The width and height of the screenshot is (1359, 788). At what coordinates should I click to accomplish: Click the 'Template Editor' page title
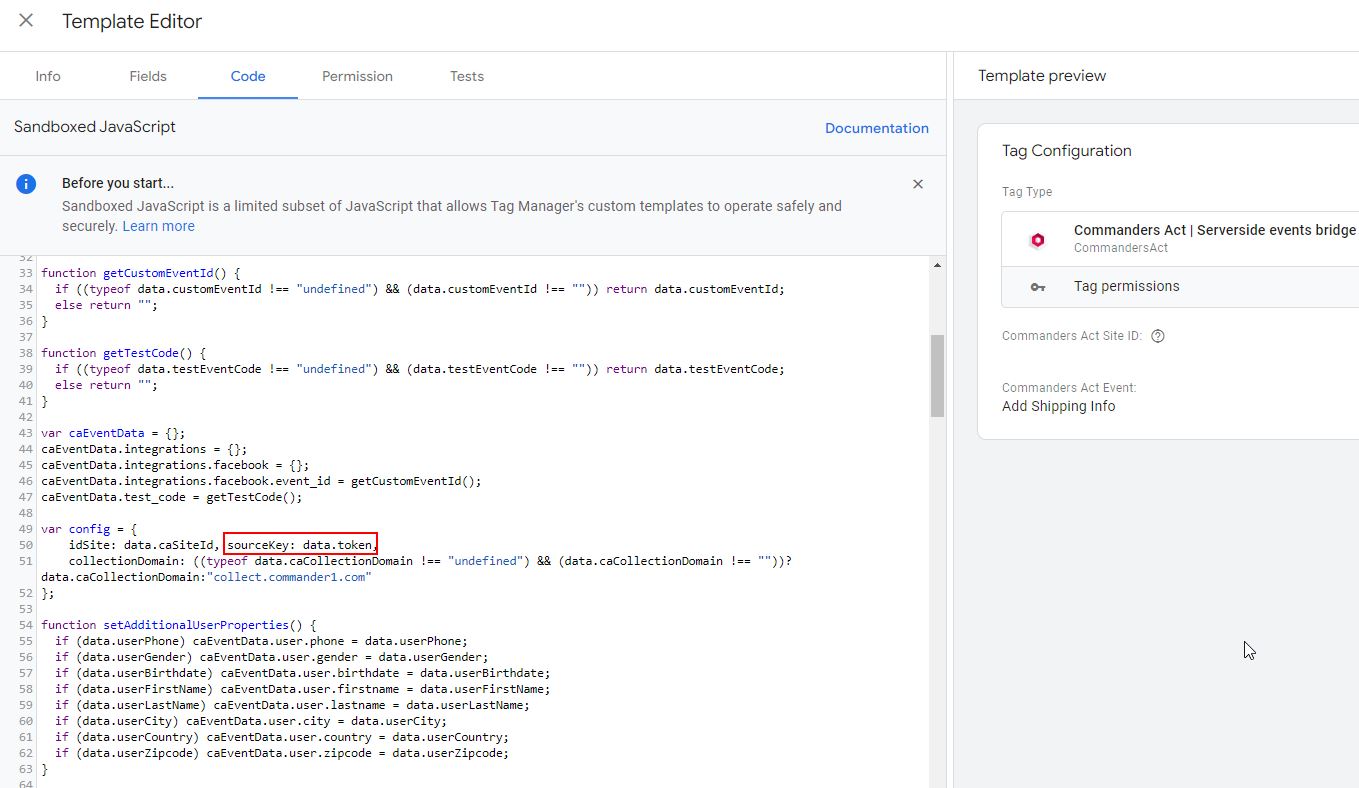(132, 21)
